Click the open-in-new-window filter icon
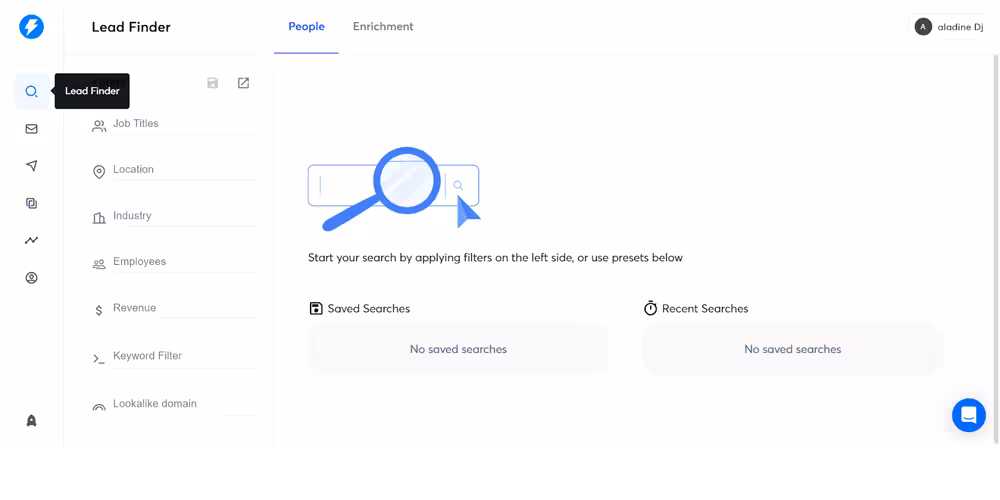The width and height of the screenshot is (1000, 500). (243, 83)
